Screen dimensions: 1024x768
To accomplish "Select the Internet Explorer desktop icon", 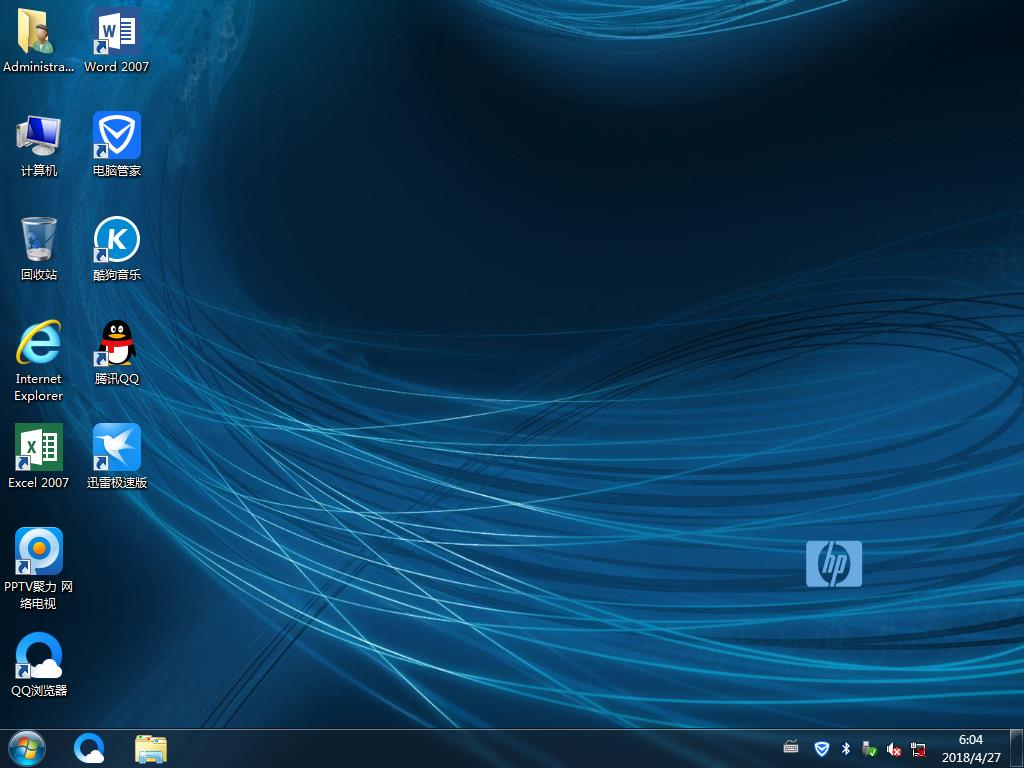I will (39, 343).
